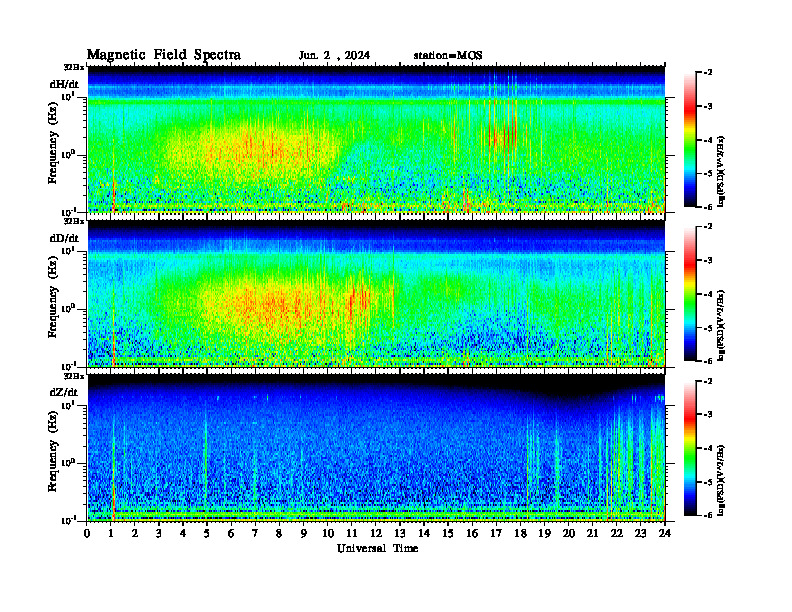This screenshot has height=612, width=792.
Task: Click the "-3" tick on dD/dt color scale
Action: pos(708,260)
